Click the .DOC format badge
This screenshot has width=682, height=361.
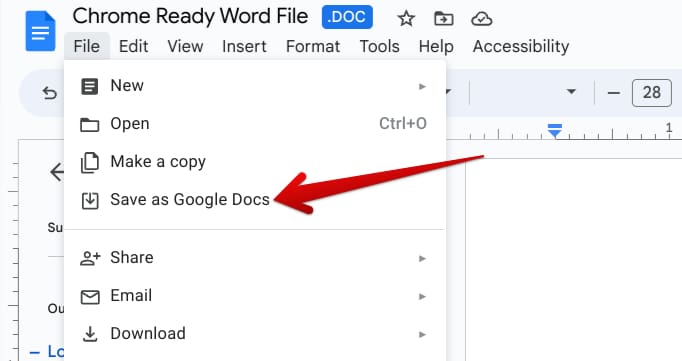(347, 17)
